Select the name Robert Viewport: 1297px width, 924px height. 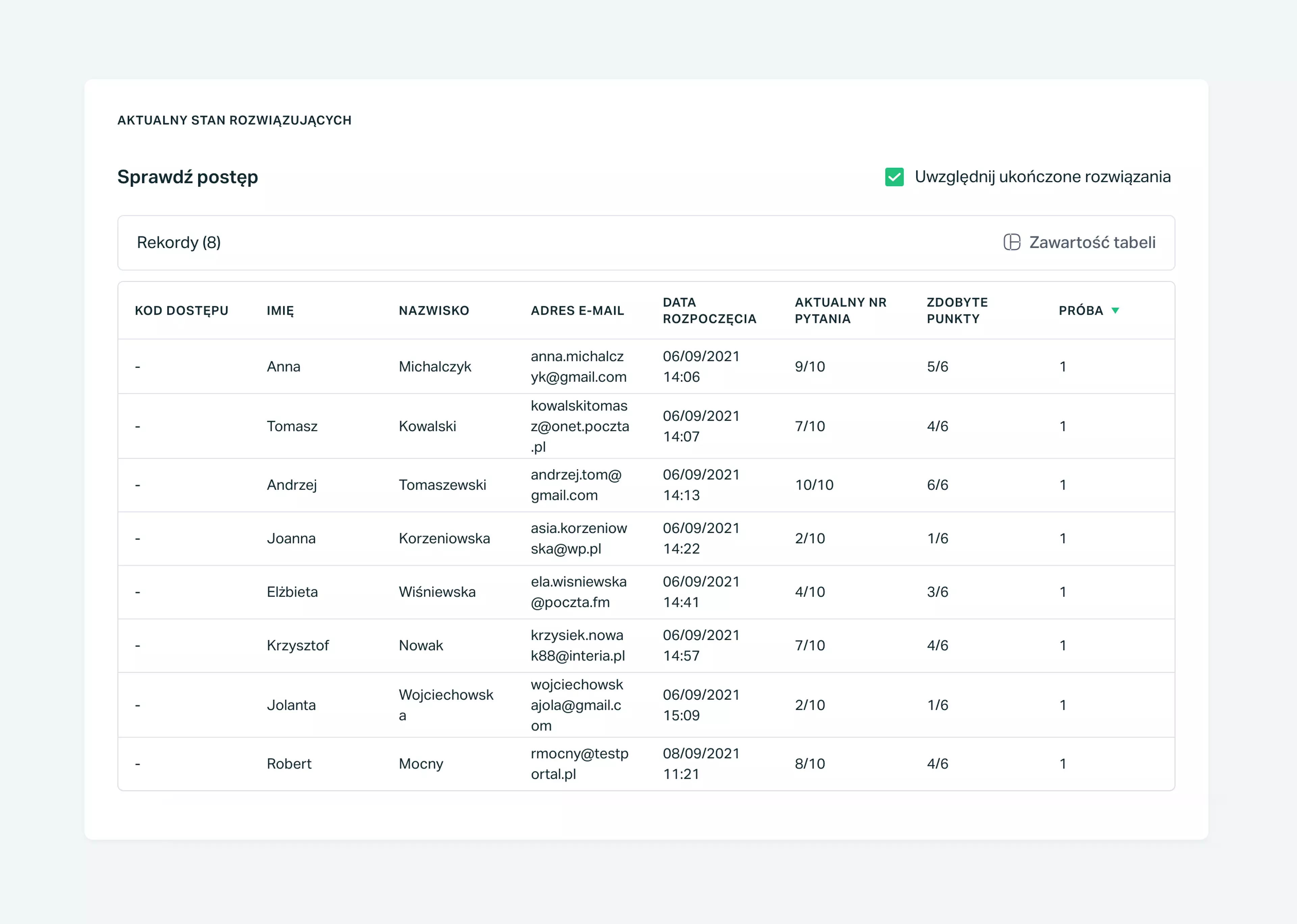point(289,764)
